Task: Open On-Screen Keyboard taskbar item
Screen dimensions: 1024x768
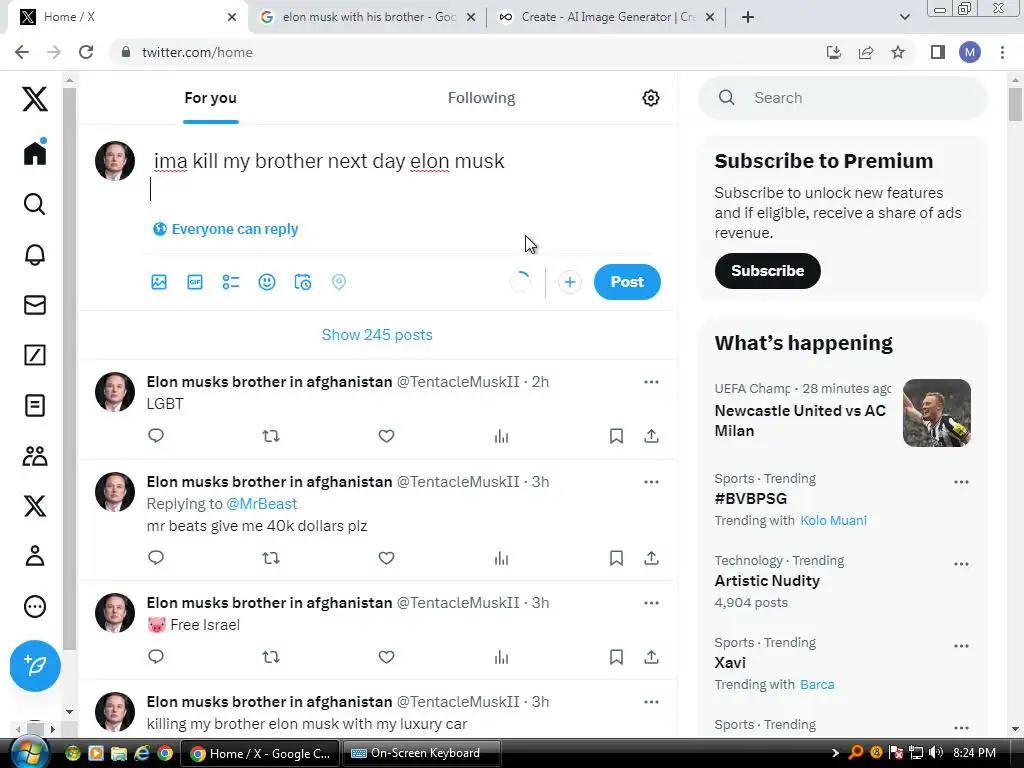Action: pos(422,753)
